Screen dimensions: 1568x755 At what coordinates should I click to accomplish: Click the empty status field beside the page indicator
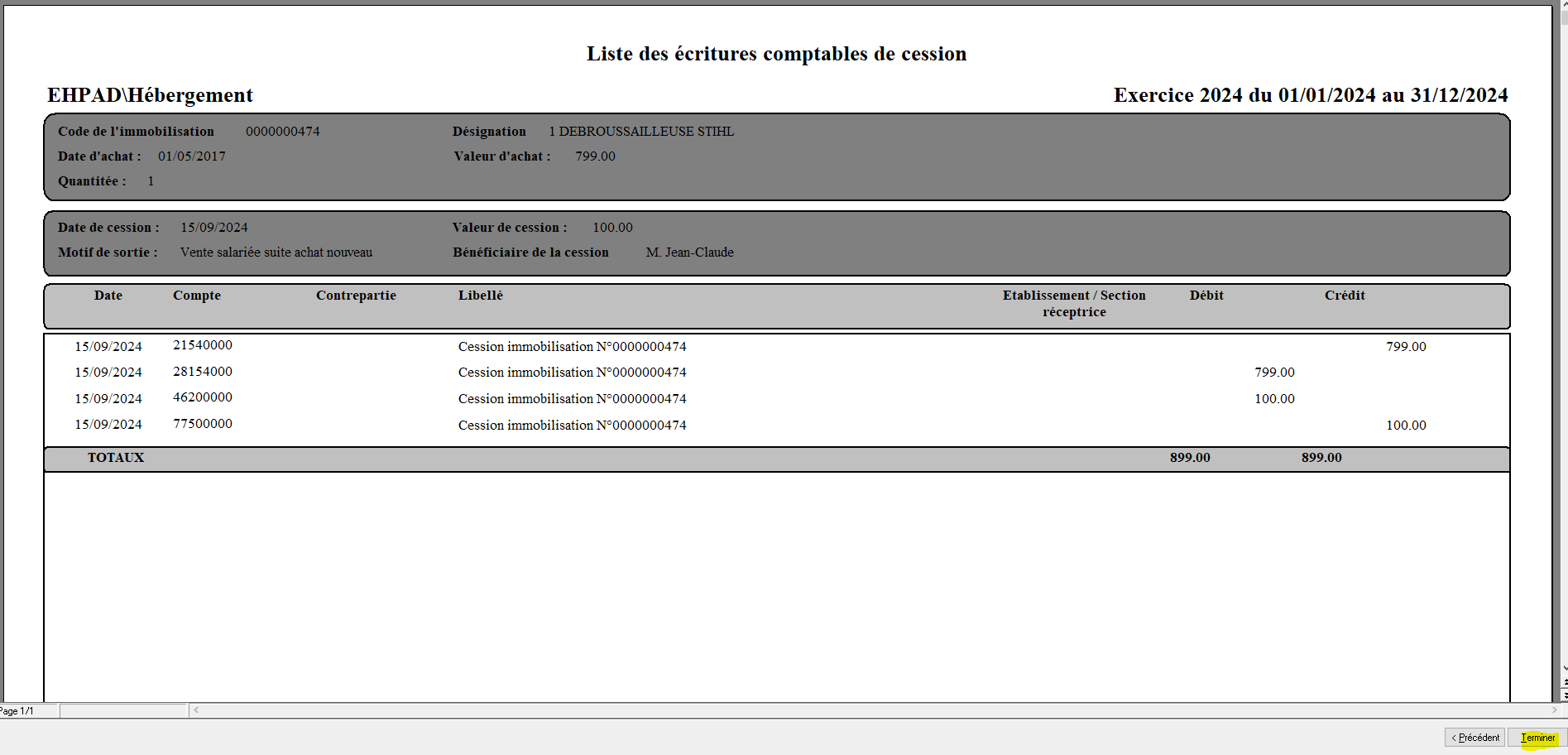point(123,711)
